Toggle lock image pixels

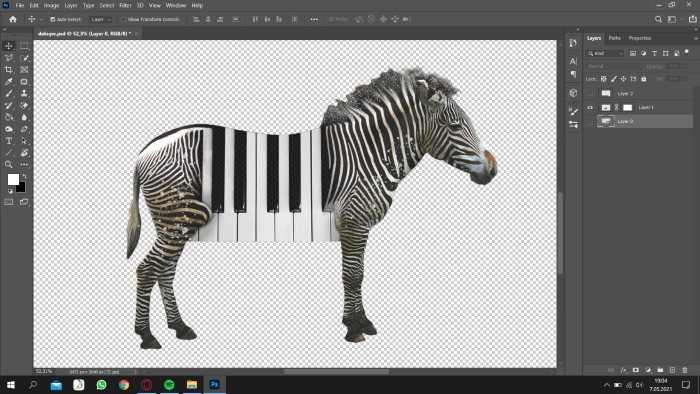(x=613, y=79)
